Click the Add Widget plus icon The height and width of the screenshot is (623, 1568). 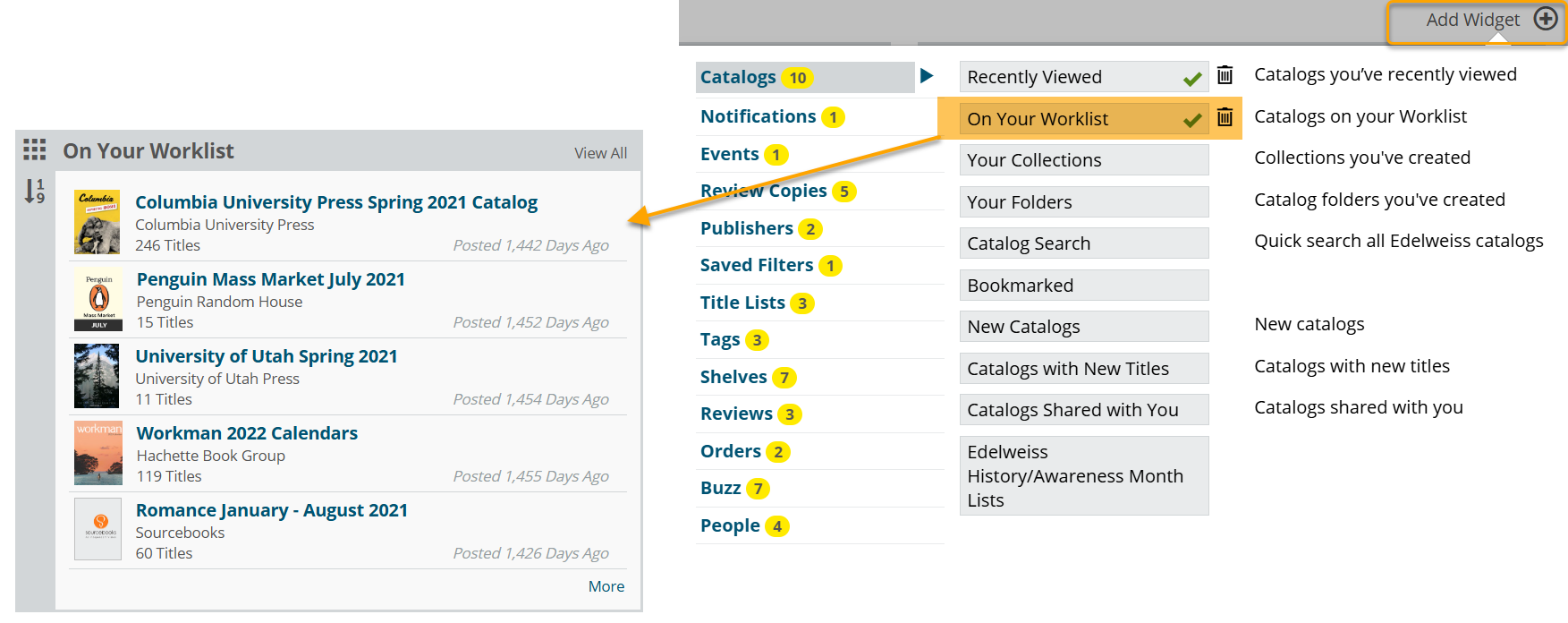[1545, 20]
